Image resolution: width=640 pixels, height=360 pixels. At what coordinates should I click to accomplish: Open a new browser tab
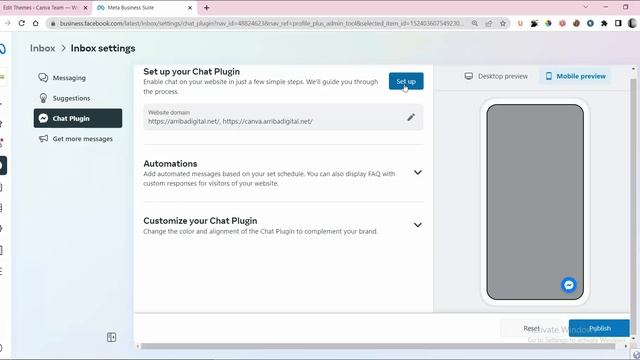click(207, 8)
